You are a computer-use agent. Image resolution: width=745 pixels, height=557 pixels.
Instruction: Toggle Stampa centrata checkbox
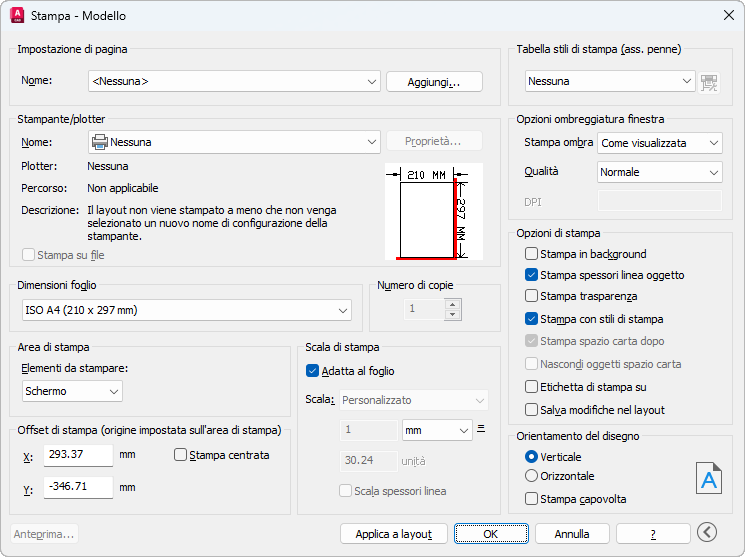pyautogui.click(x=181, y=455)
